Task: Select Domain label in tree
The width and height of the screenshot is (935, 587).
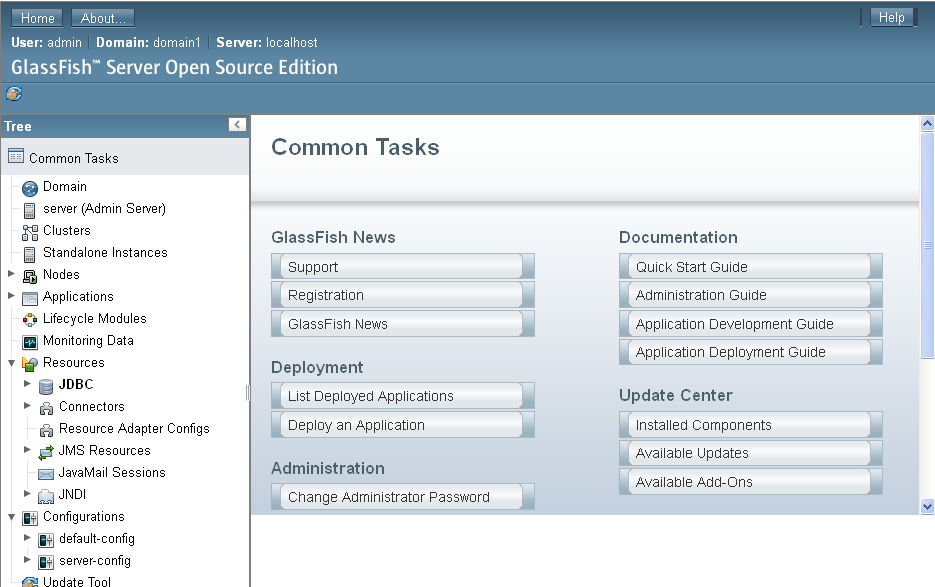Action: click(65, 186)
